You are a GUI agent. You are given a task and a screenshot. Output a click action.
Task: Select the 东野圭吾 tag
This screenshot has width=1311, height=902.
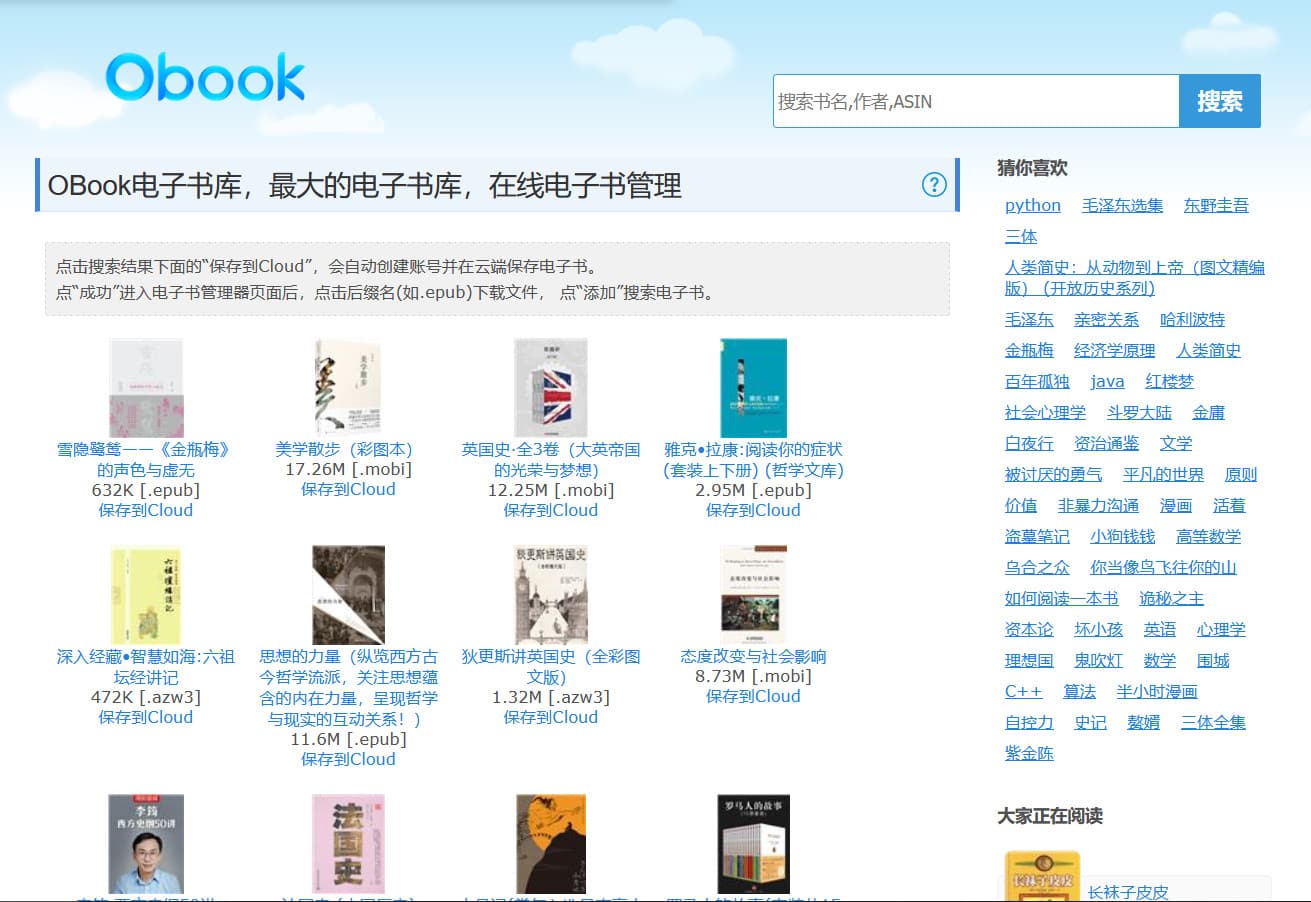(1216, 205)
